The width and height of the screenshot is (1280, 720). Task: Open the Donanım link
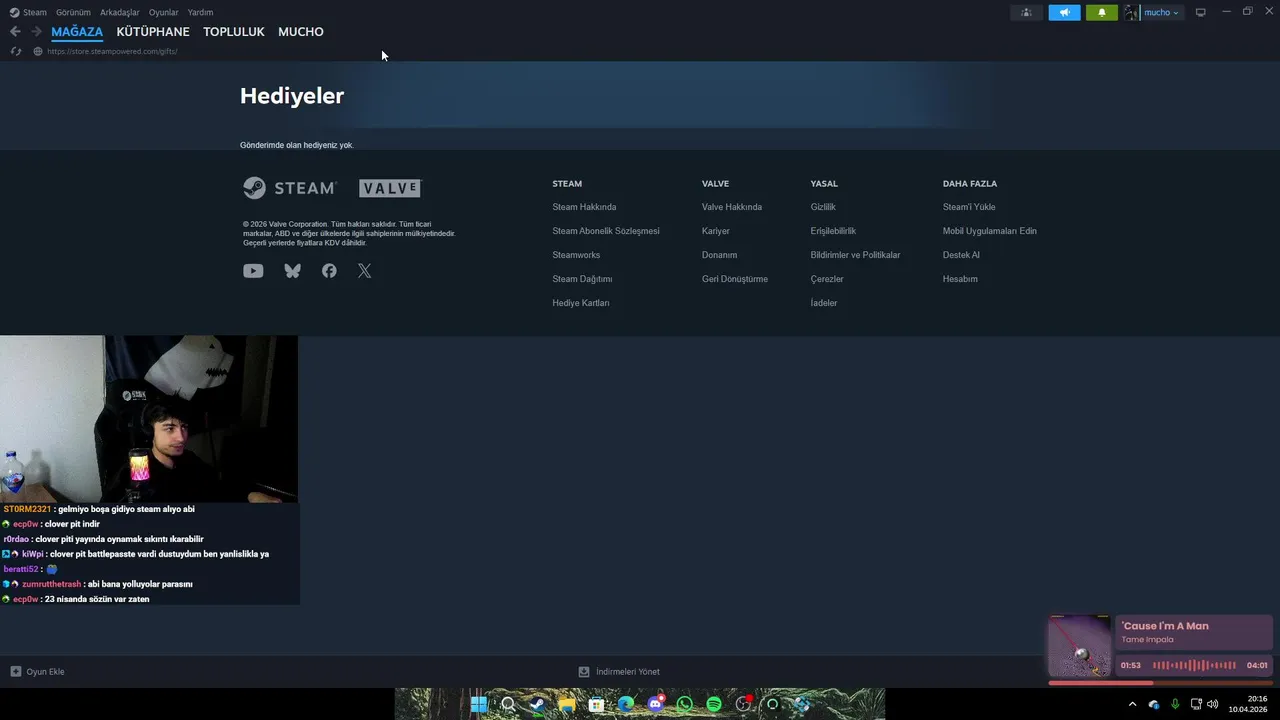click(719, 255)
